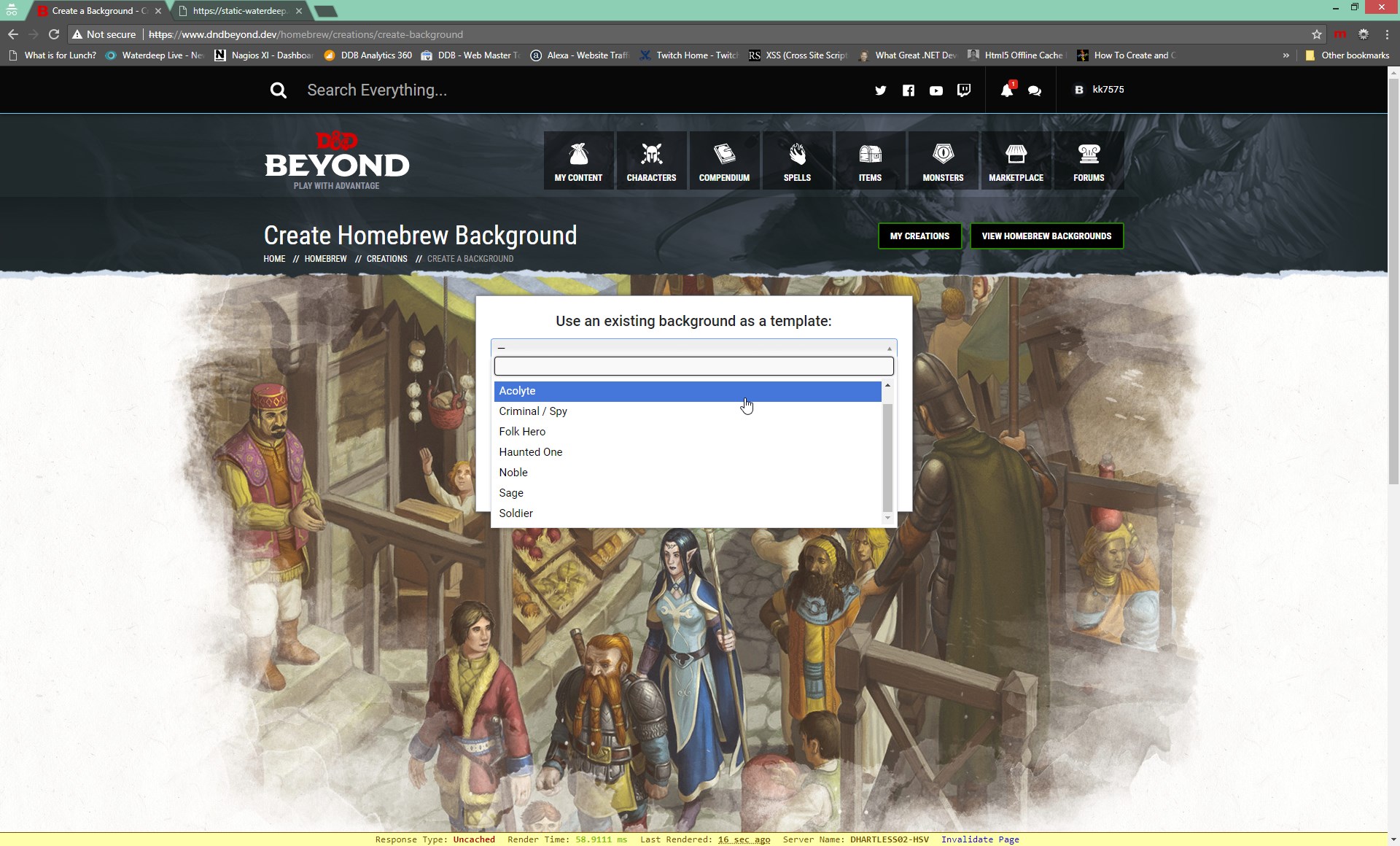Open the kk7575 user account menu
The image size is (1400, 846).
[1099, 90]
